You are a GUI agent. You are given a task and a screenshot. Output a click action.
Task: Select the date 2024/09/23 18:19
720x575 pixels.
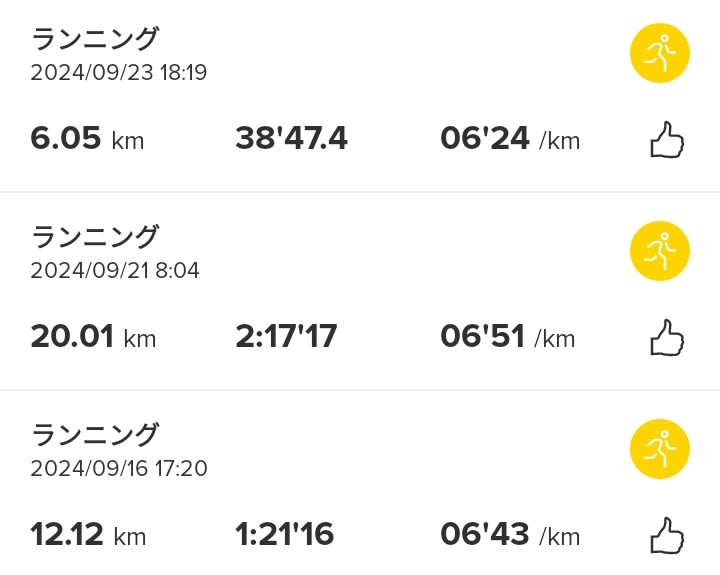click(x=119, y=73)
